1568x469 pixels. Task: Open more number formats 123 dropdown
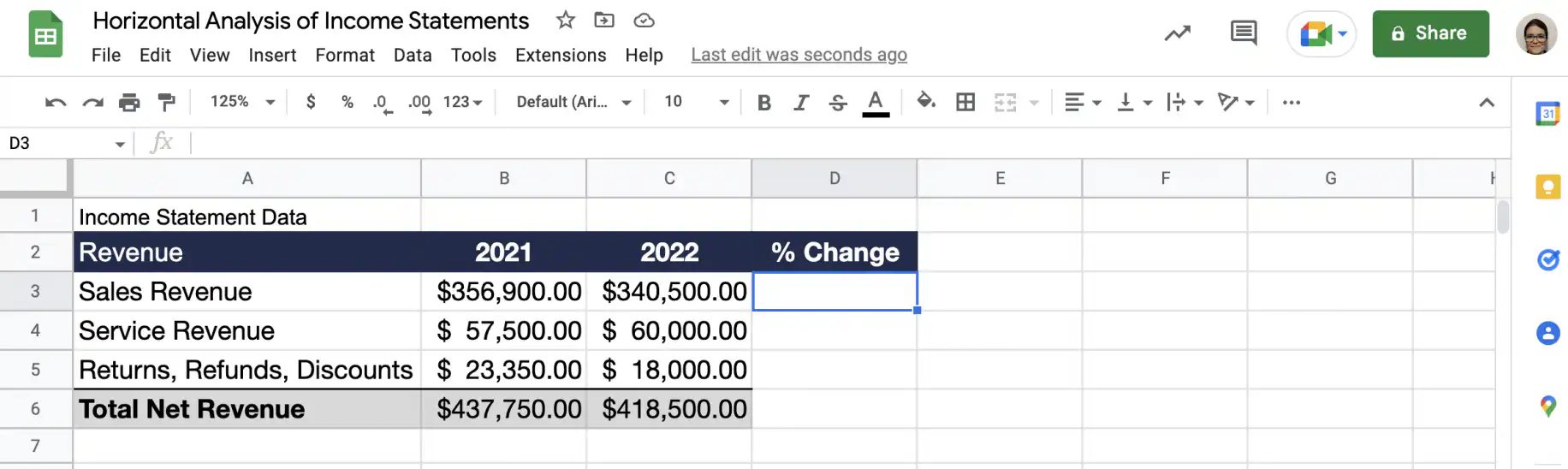tap(463, 102)
